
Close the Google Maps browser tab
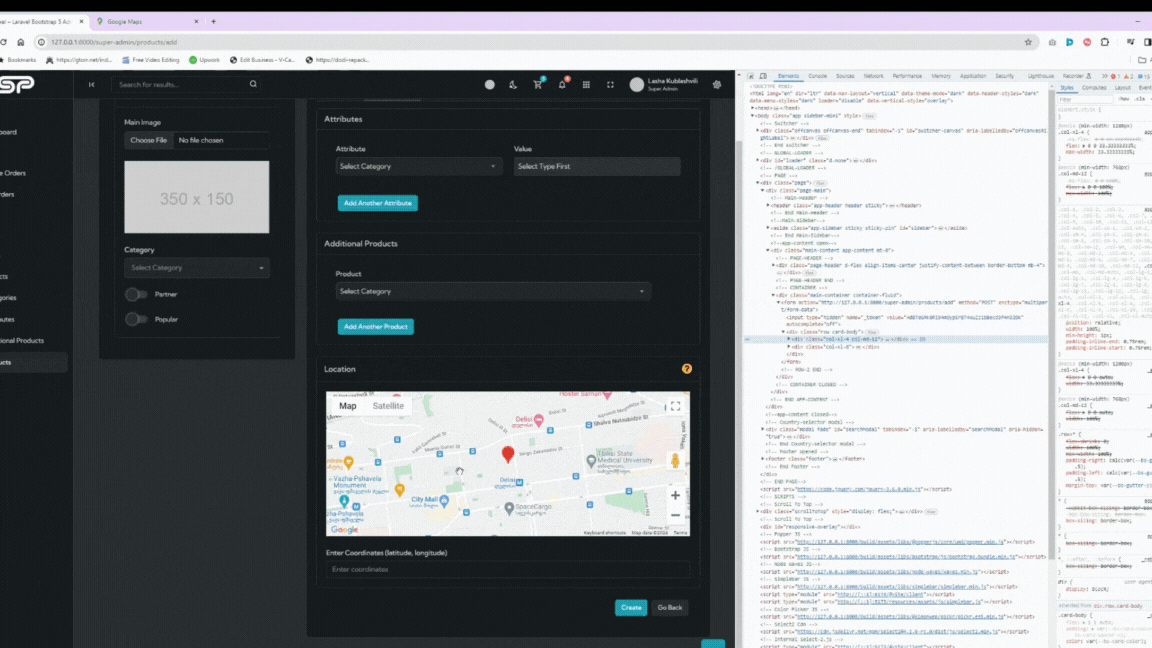(196, 21)
